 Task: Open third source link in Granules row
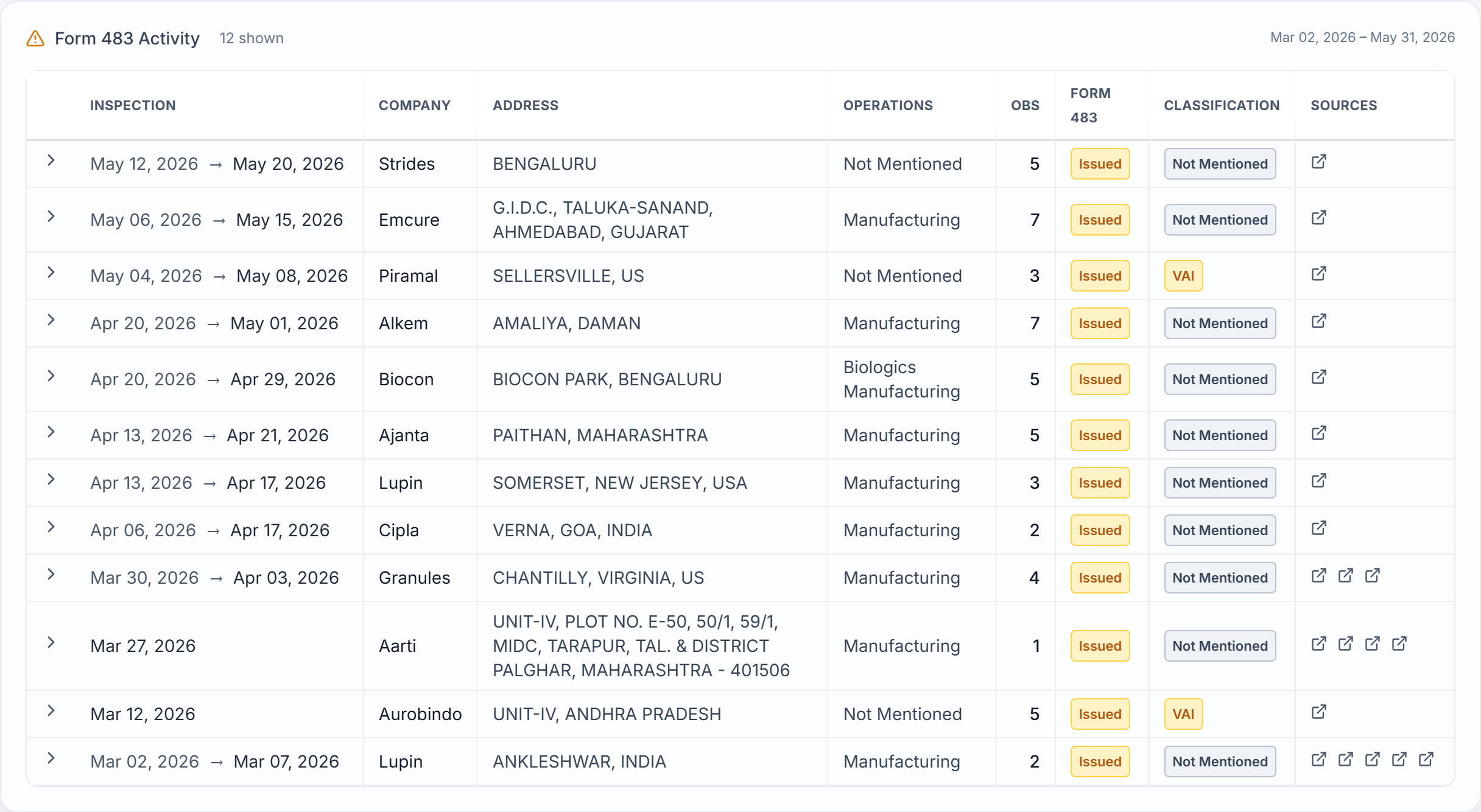pos(1372,576)
